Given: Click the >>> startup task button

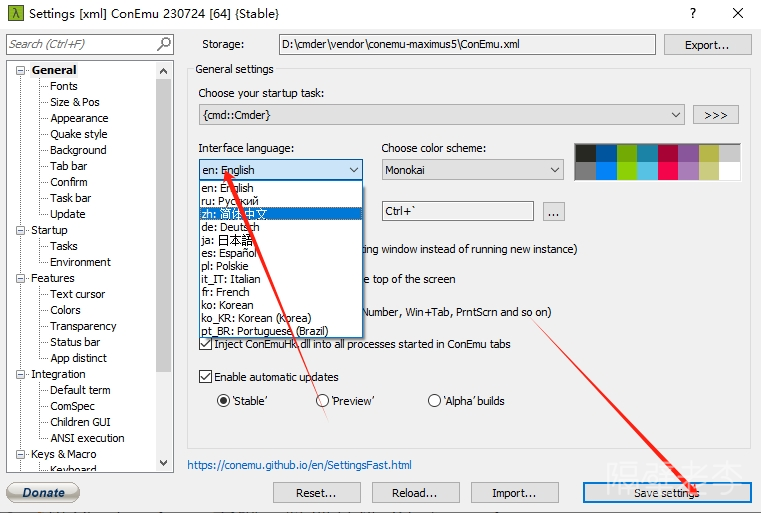Looking at the screenshot, I should coord(716,115).
